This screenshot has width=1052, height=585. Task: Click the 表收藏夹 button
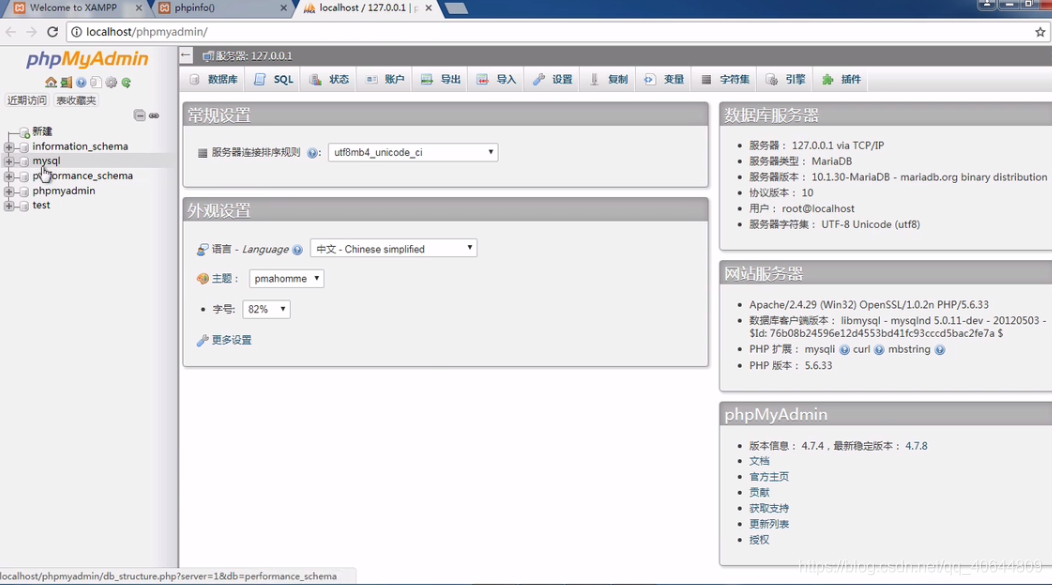click(x=76, y=101)
